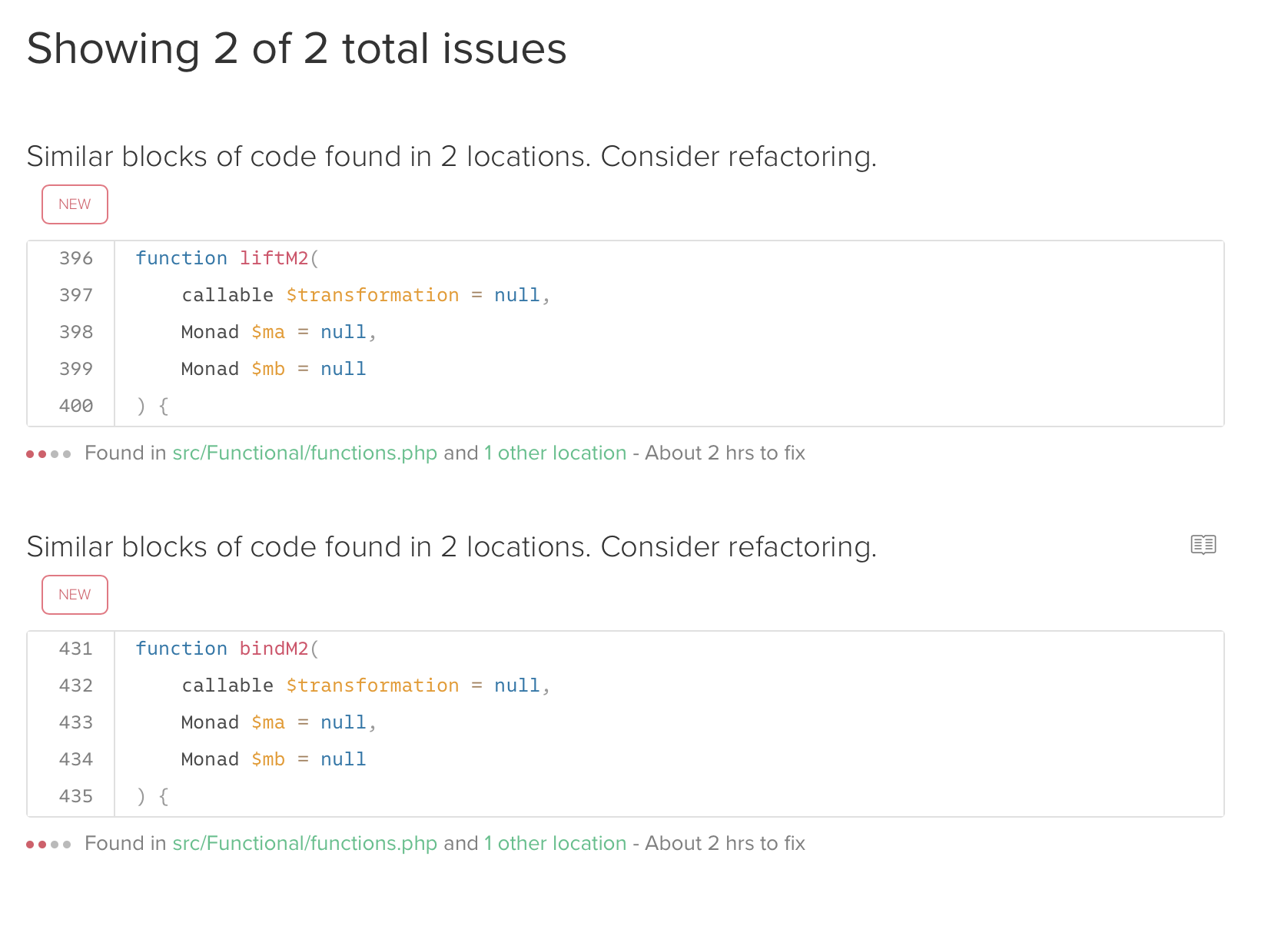Open src/Functional/functions.php link under liftM2 issue

coord(304,453)
